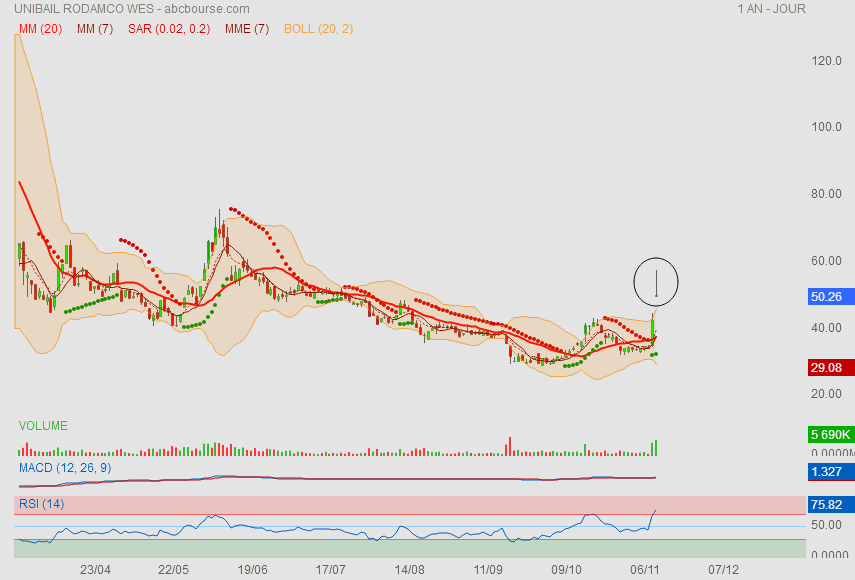
Task: Click the '1 AN - JOUR' period label
Action: [x=771, y=9]
